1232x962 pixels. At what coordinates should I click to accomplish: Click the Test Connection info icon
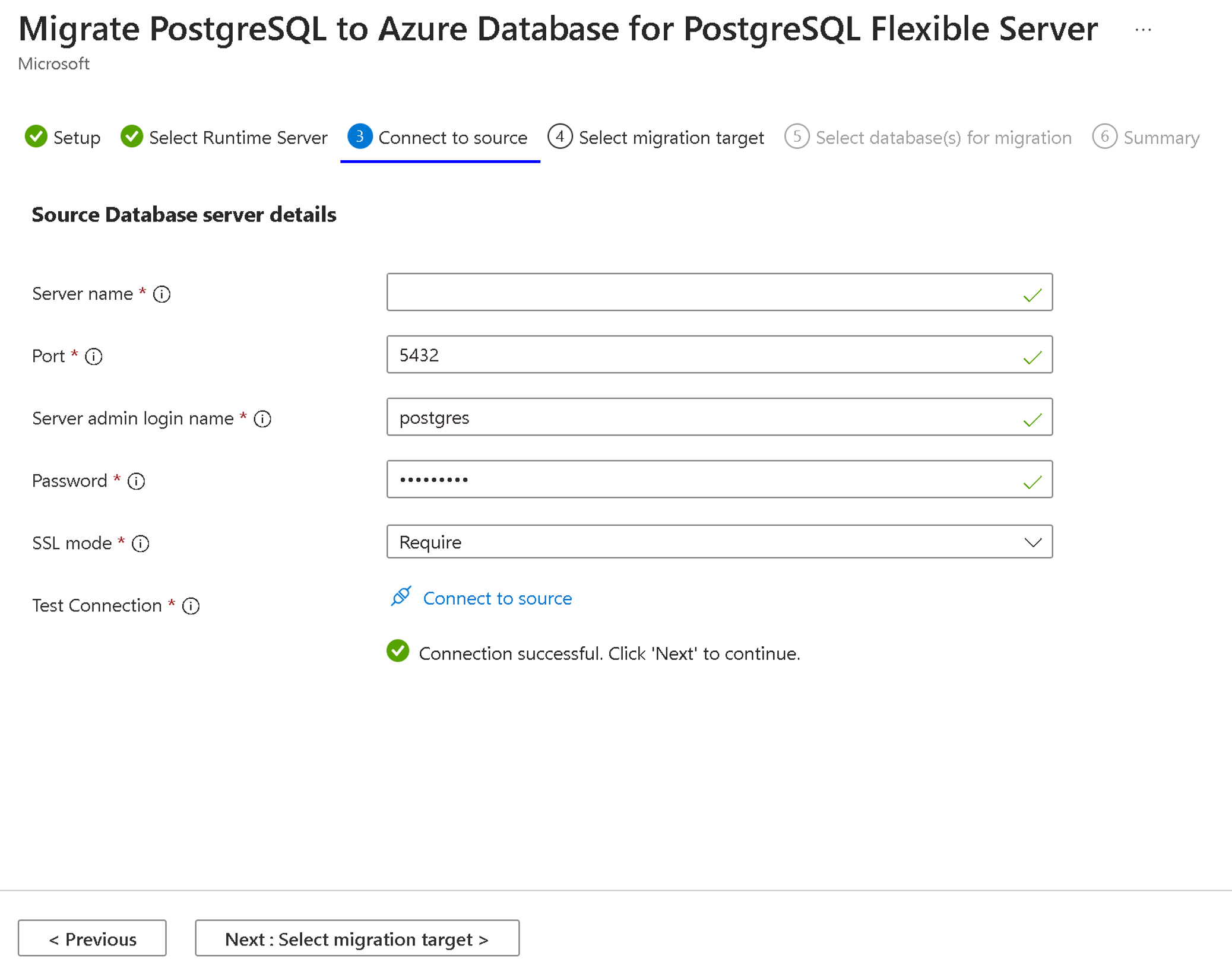pyautogui.click(x=189, y=606)
